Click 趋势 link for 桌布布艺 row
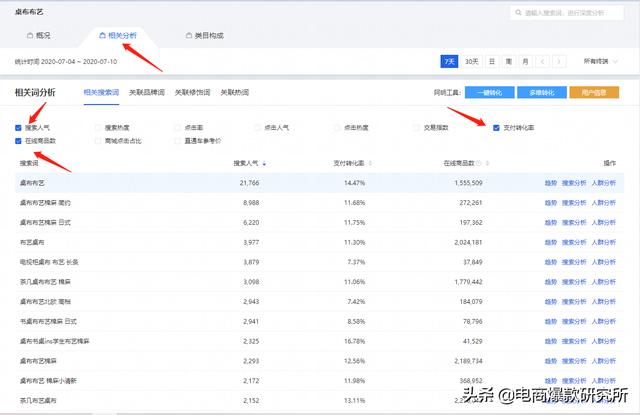The height and width of the screenshot is (415, 640). 550,183
